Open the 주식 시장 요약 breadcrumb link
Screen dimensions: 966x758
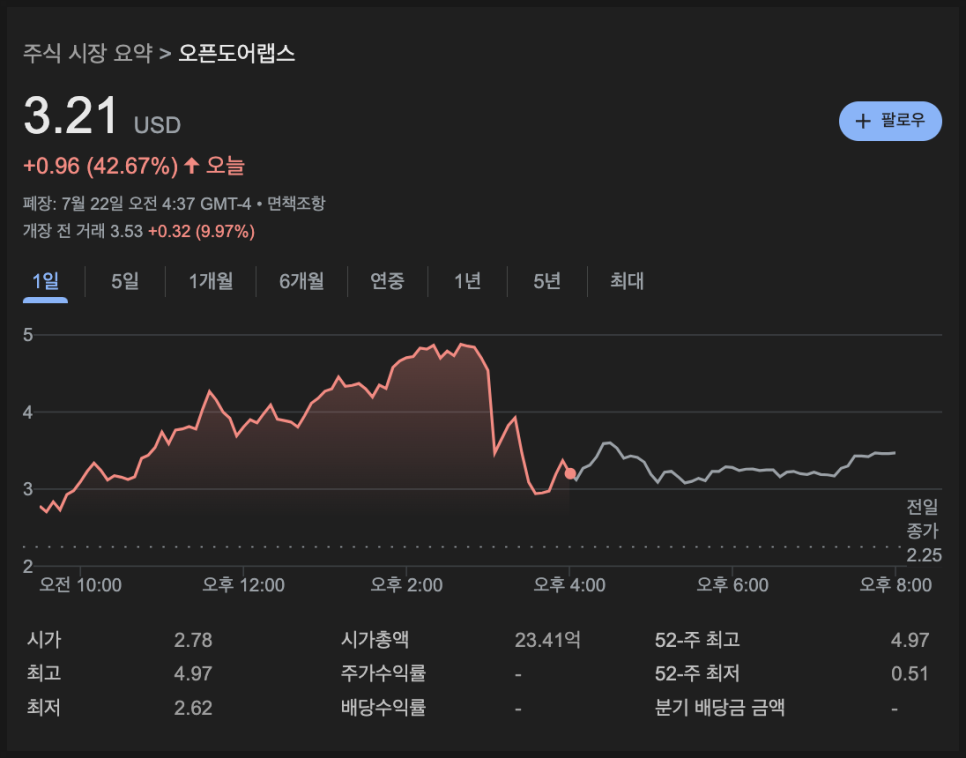click(x=87, y=53)
